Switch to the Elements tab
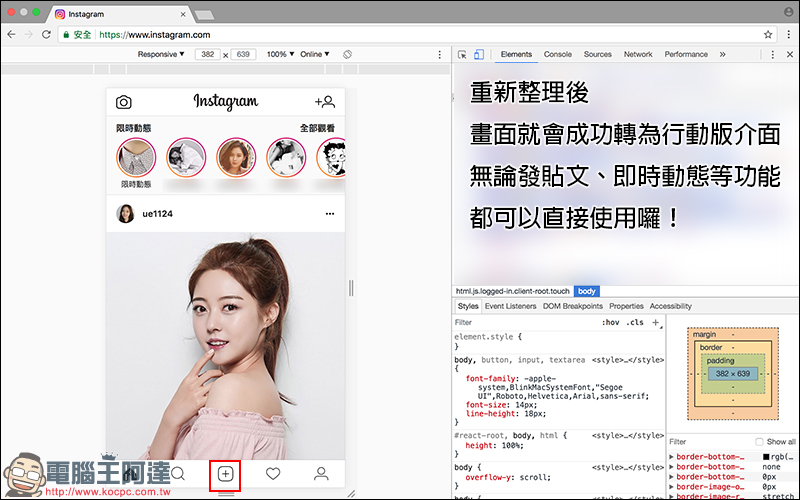The image size is (800, 500). tap(516, 54)
